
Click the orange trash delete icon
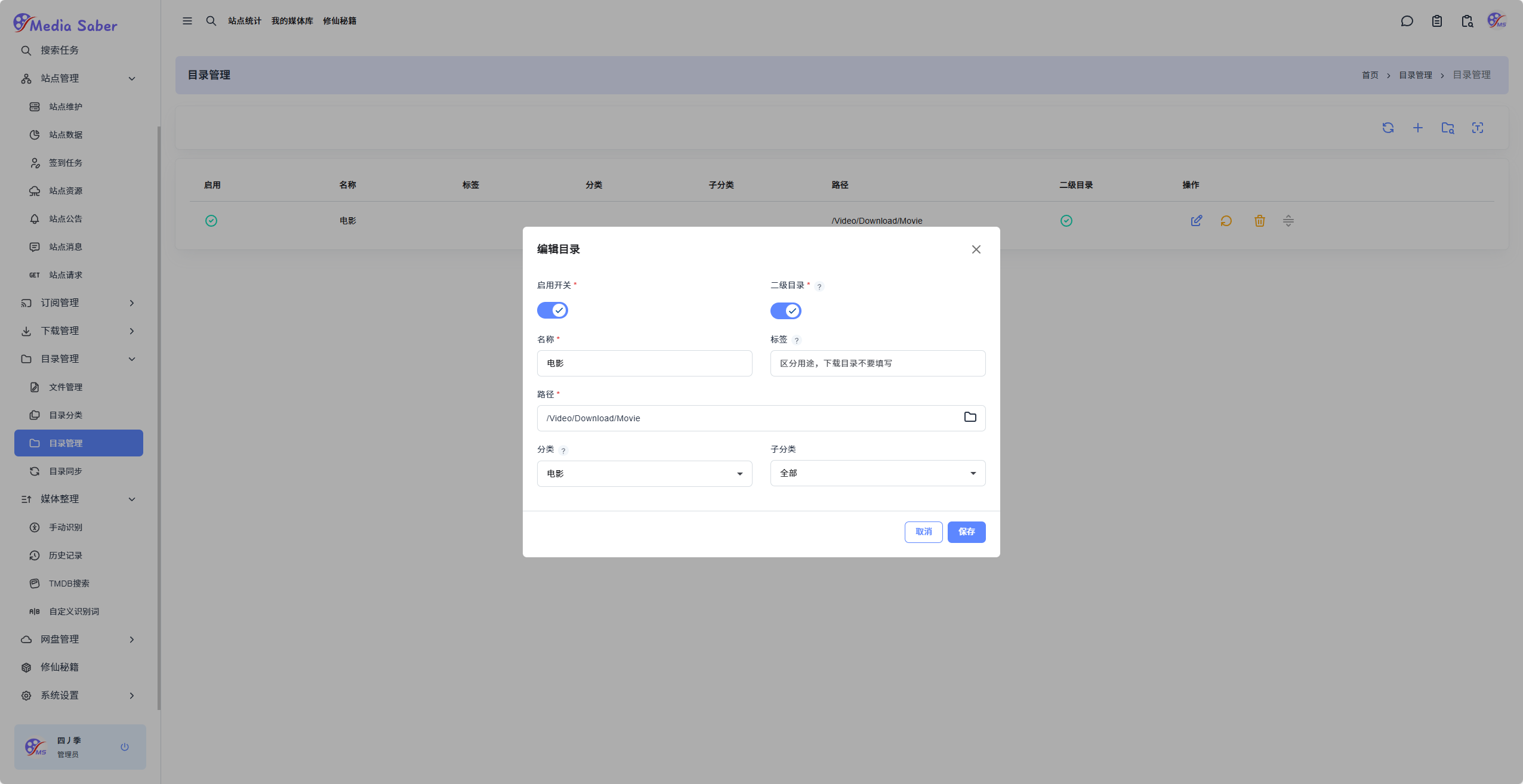tap(1259, 221)
